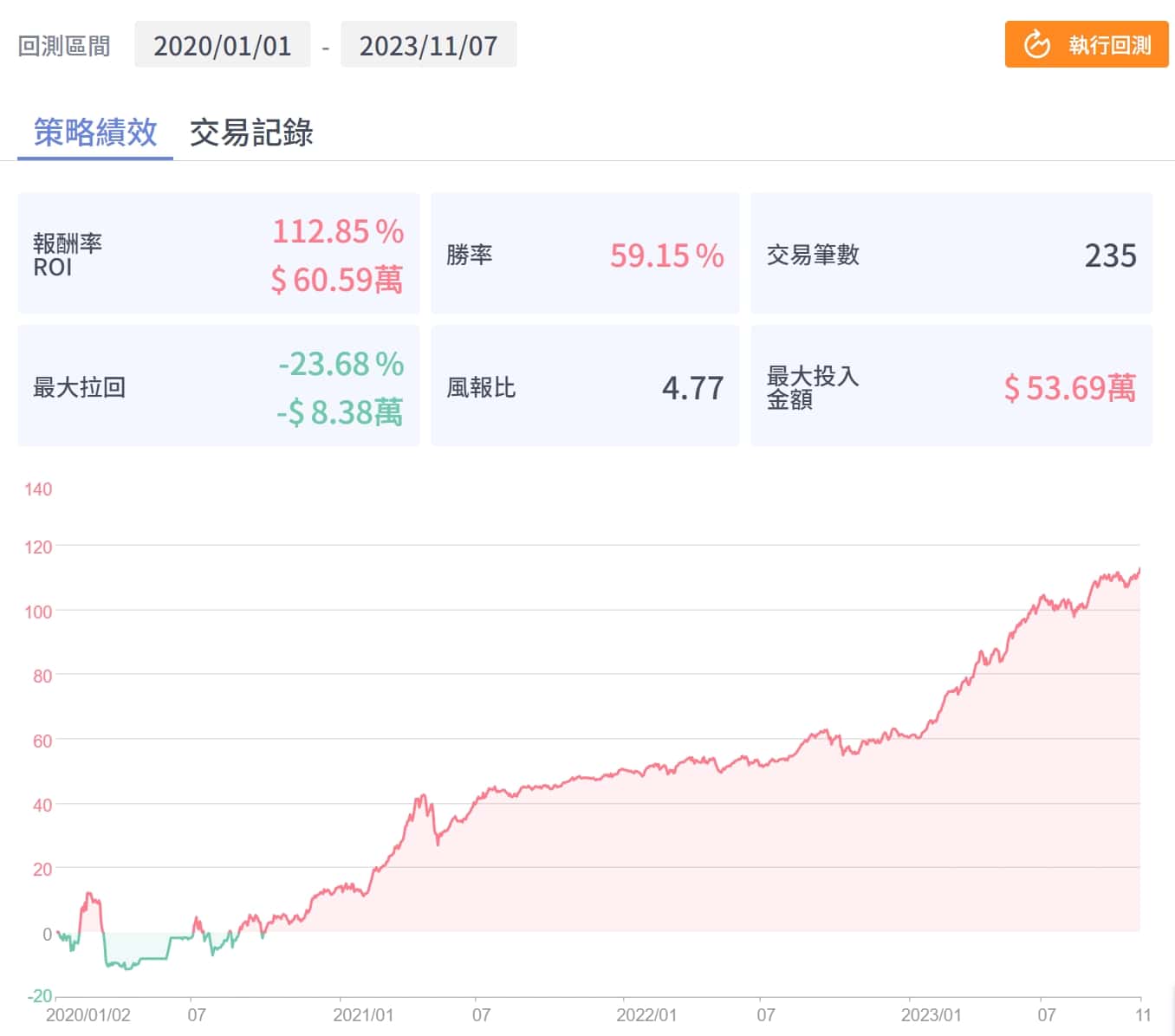Click the 勝率 59.15 % card
Viewport: 1175px width, 1036px height.
(584, 255)
